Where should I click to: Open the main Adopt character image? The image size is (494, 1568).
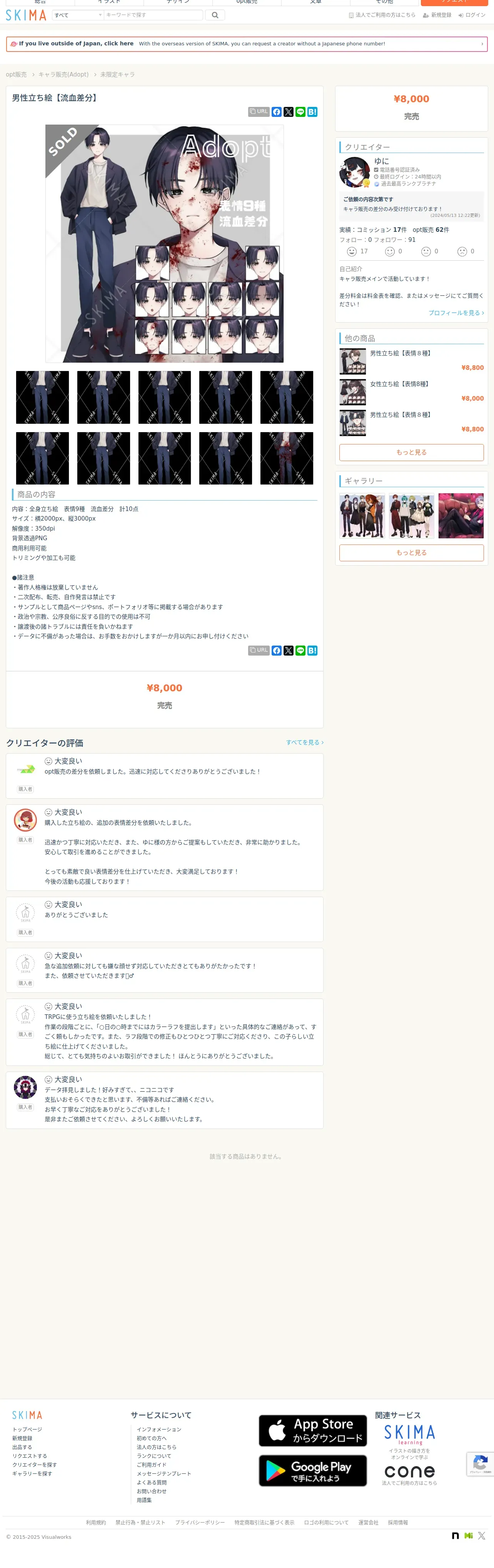click(x=164, y=243)
